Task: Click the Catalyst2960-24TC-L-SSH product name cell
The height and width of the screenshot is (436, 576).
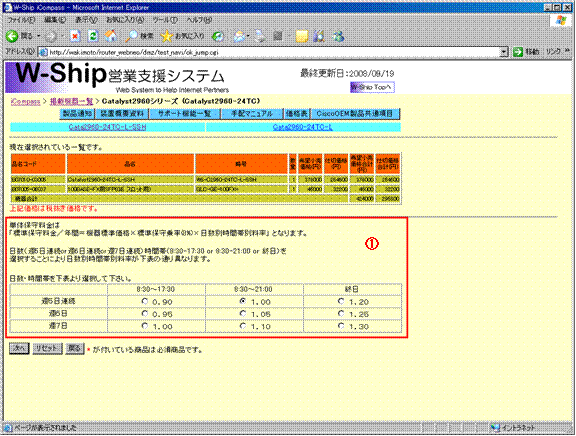Action: click(130, 180)
